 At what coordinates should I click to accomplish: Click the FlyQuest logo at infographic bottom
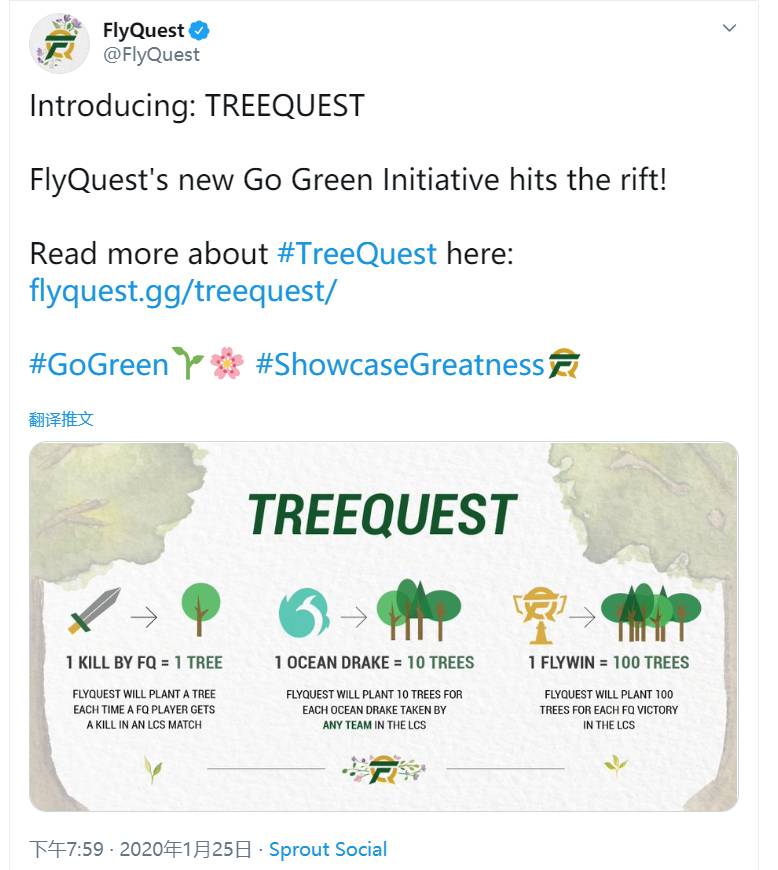[384, 769]
